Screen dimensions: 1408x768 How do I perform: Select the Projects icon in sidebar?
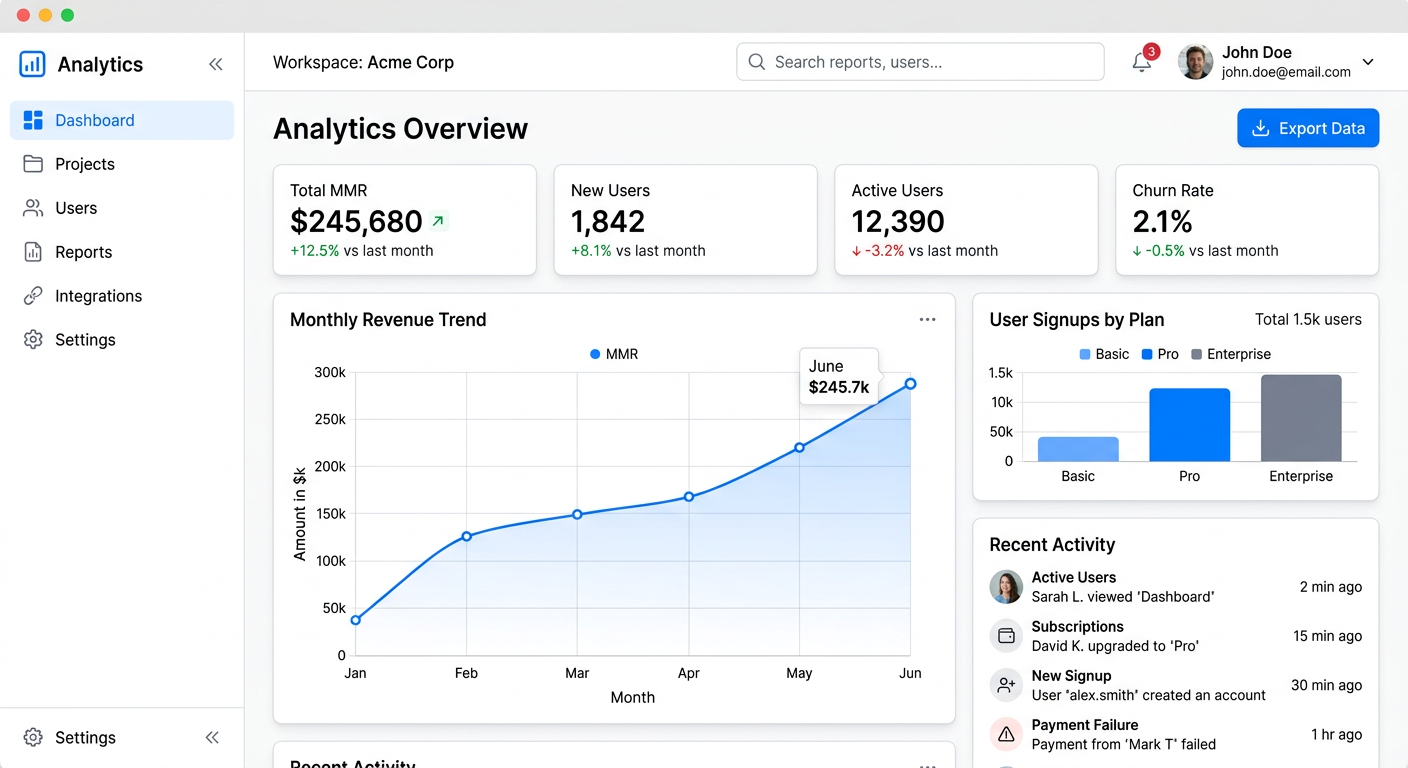coord(32,164)
